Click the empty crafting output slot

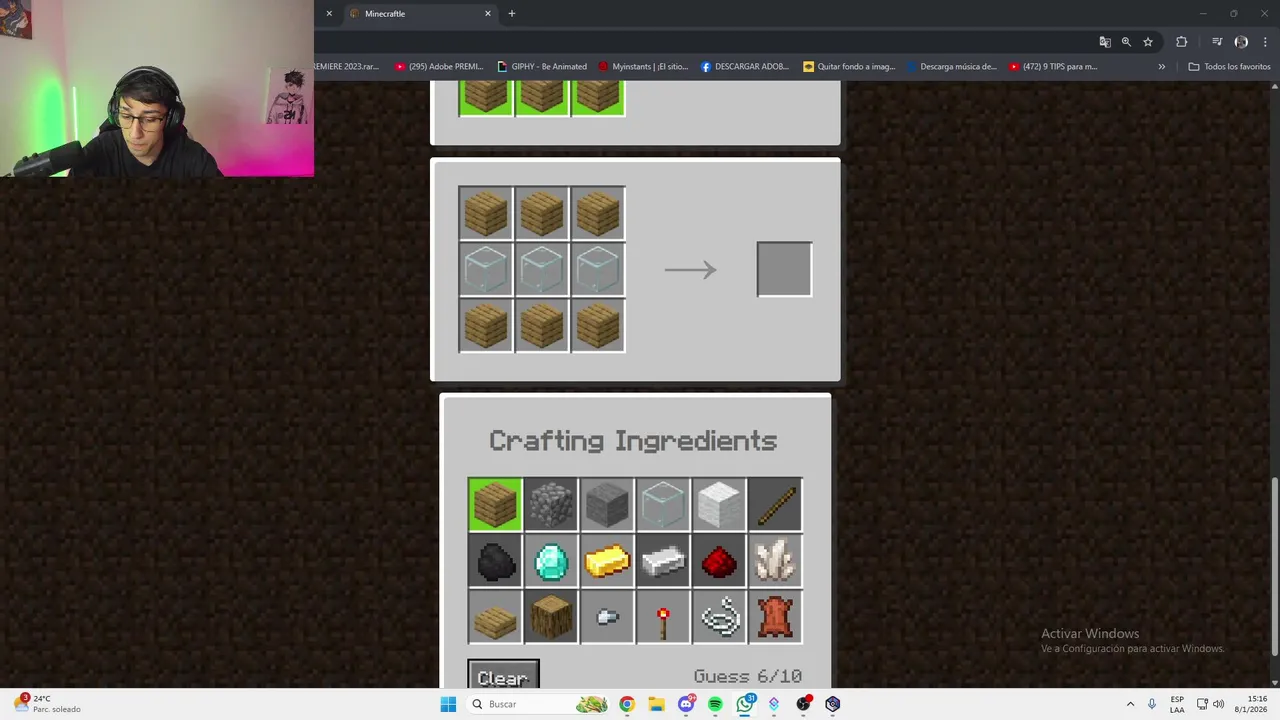tap(784, 269)
